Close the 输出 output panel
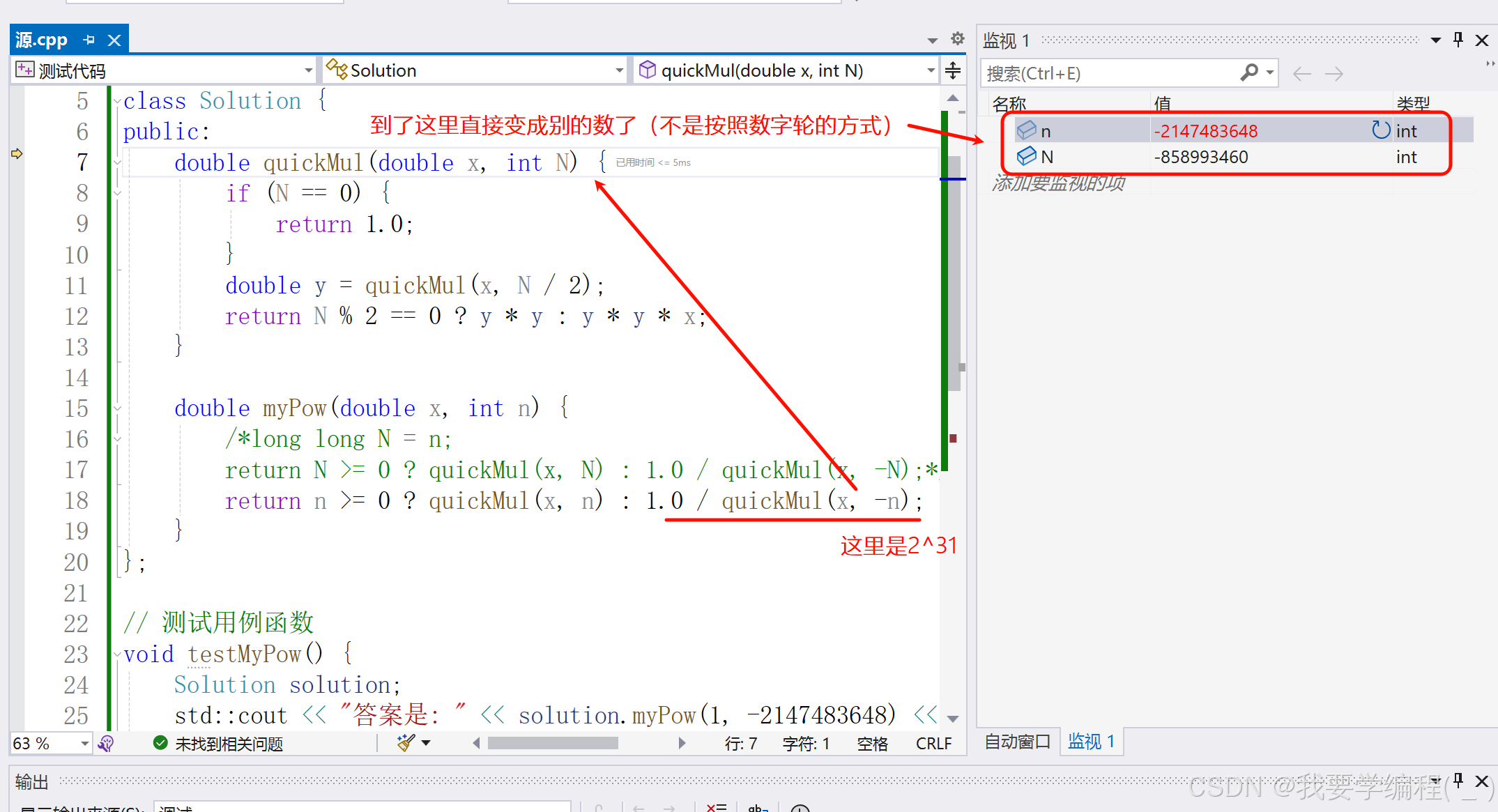The width and height of the screenshot is (1498, 812). (1482, 781)
